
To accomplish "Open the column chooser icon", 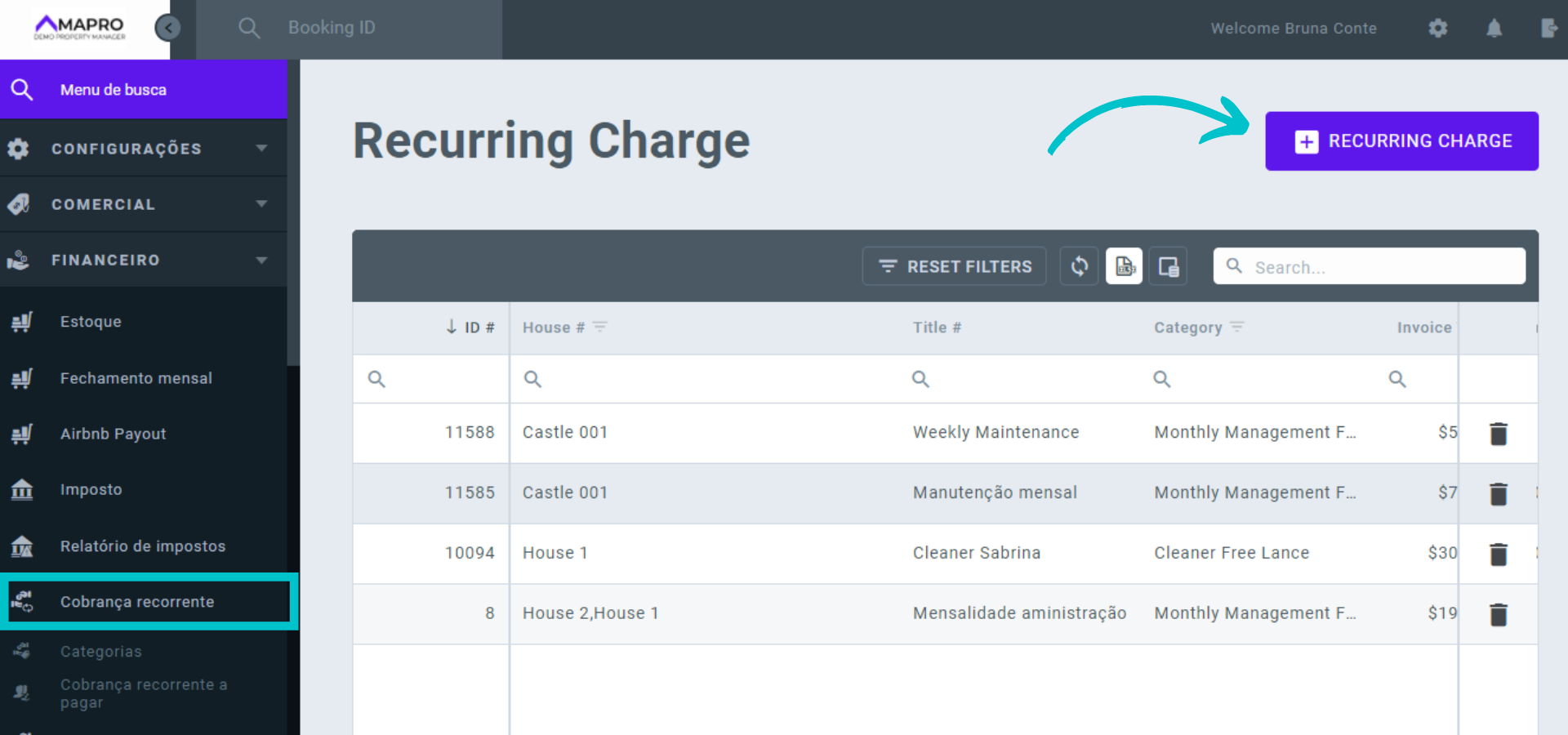I will click(x=1168, y=266).
